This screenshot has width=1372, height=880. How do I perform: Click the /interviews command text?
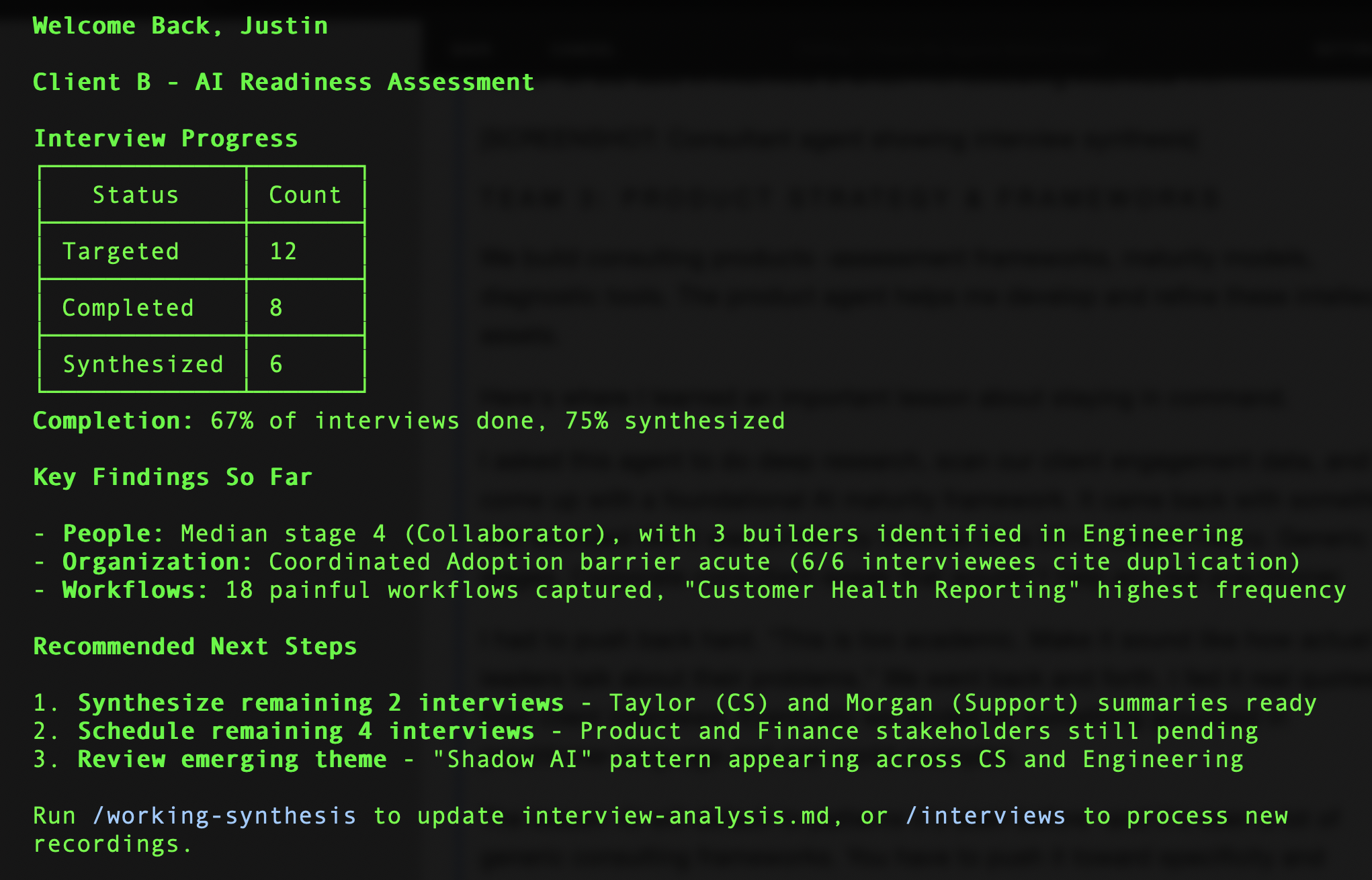[x=985, y=816]
